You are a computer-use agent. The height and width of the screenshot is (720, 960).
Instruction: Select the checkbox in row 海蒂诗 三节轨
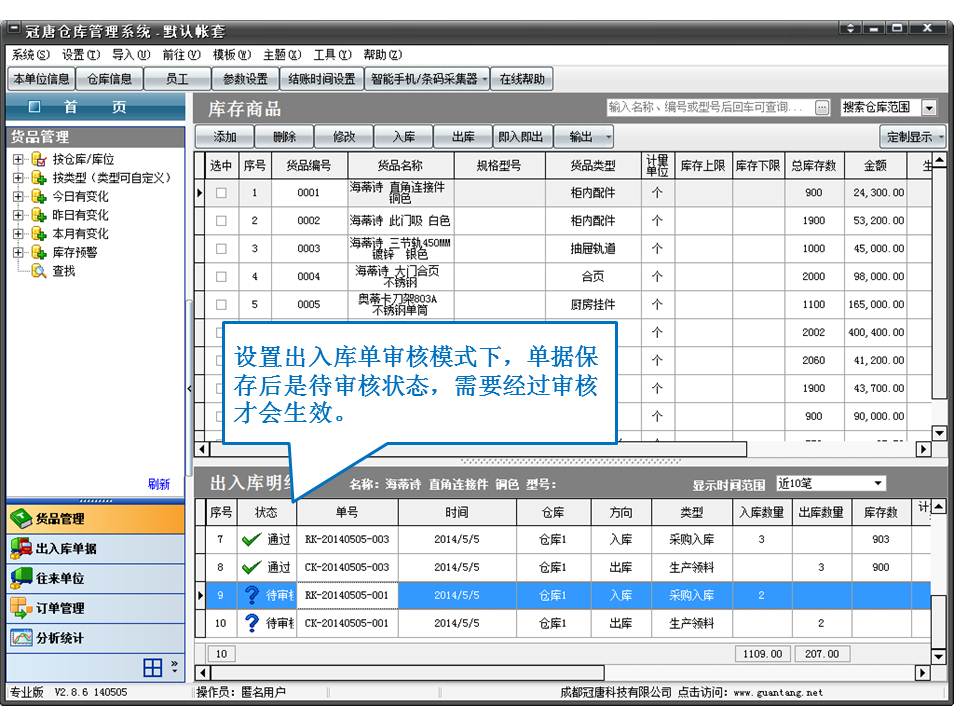tap(221, 249)
